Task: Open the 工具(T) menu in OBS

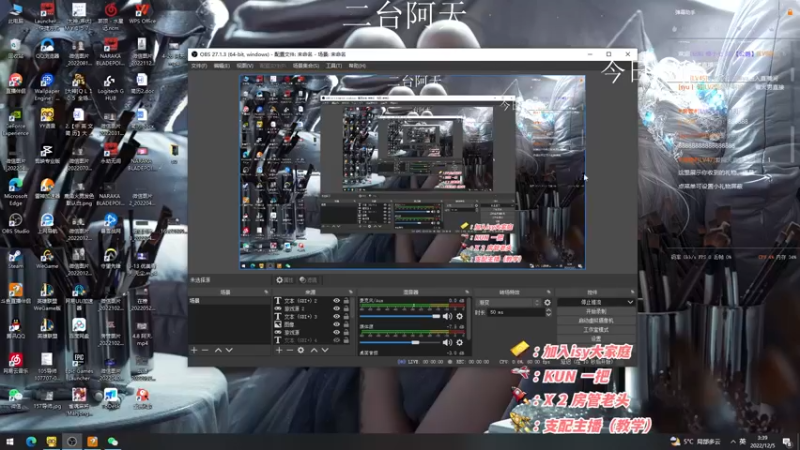Action: pos(334,66)
